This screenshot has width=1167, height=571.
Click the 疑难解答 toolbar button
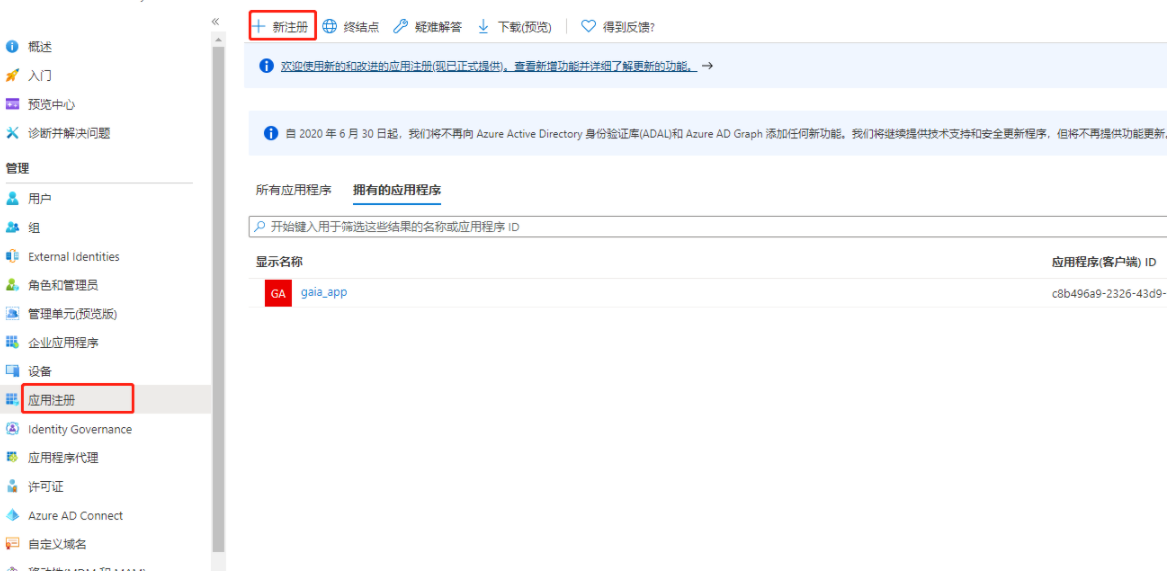click(427, 27)
